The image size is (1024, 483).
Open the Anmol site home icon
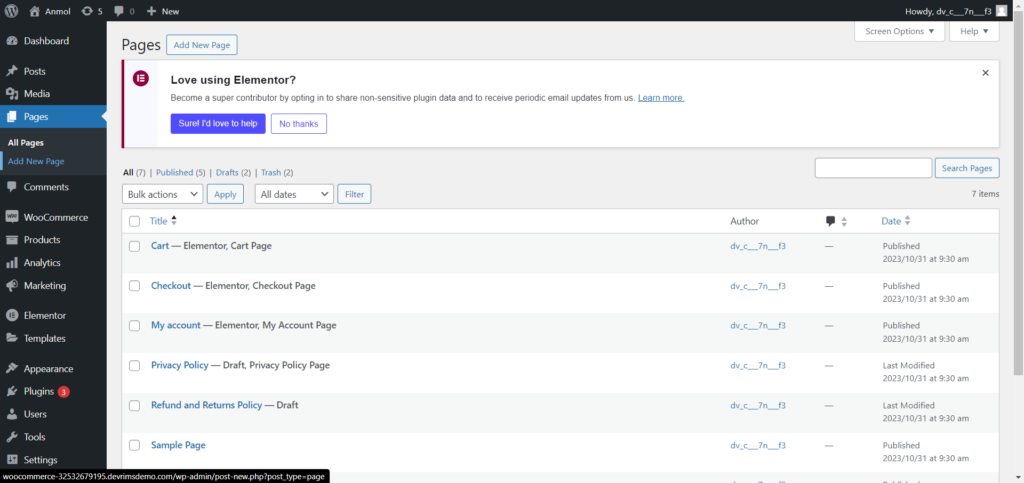[35, 11]
